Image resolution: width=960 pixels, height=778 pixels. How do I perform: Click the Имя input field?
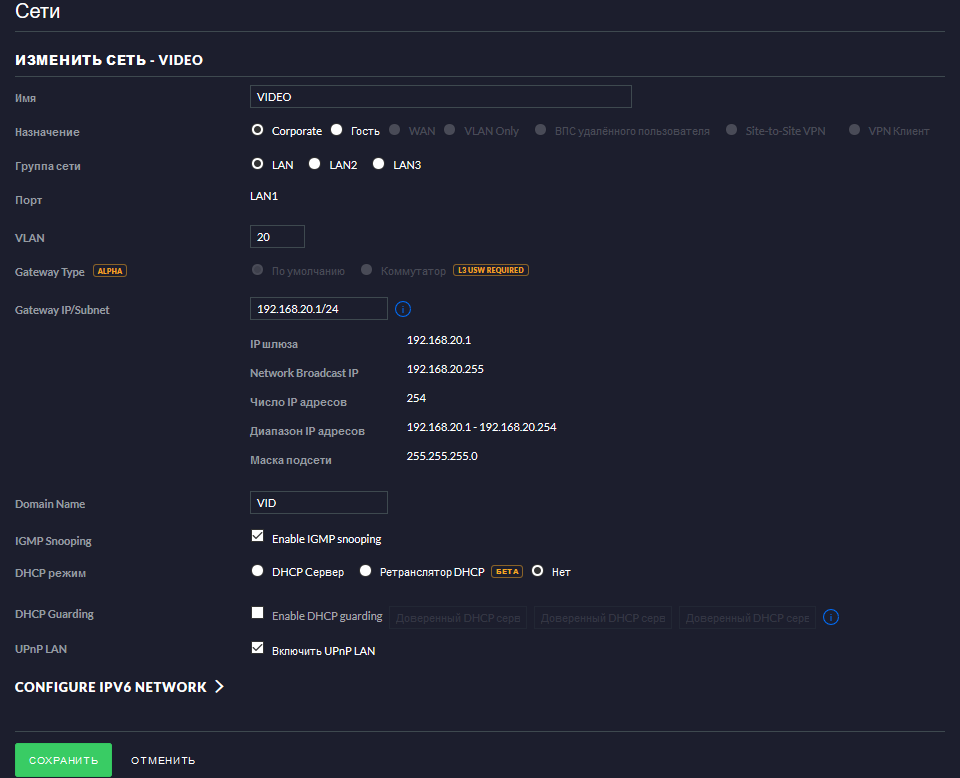(x=440, y=96)
